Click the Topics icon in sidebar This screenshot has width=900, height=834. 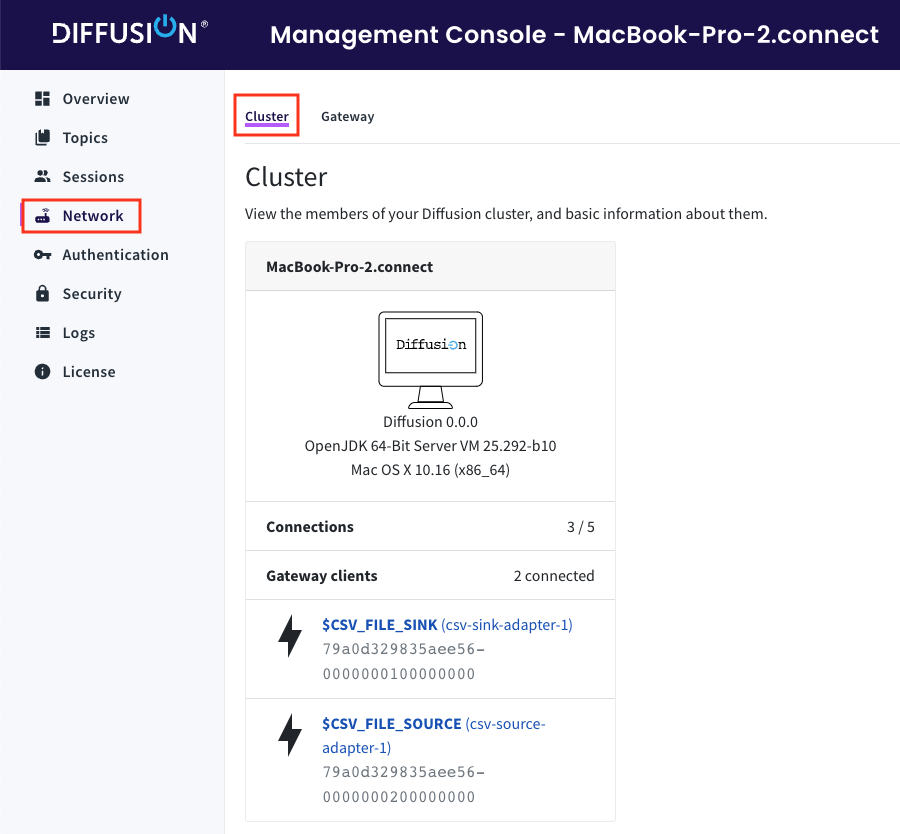click(42, 138)
